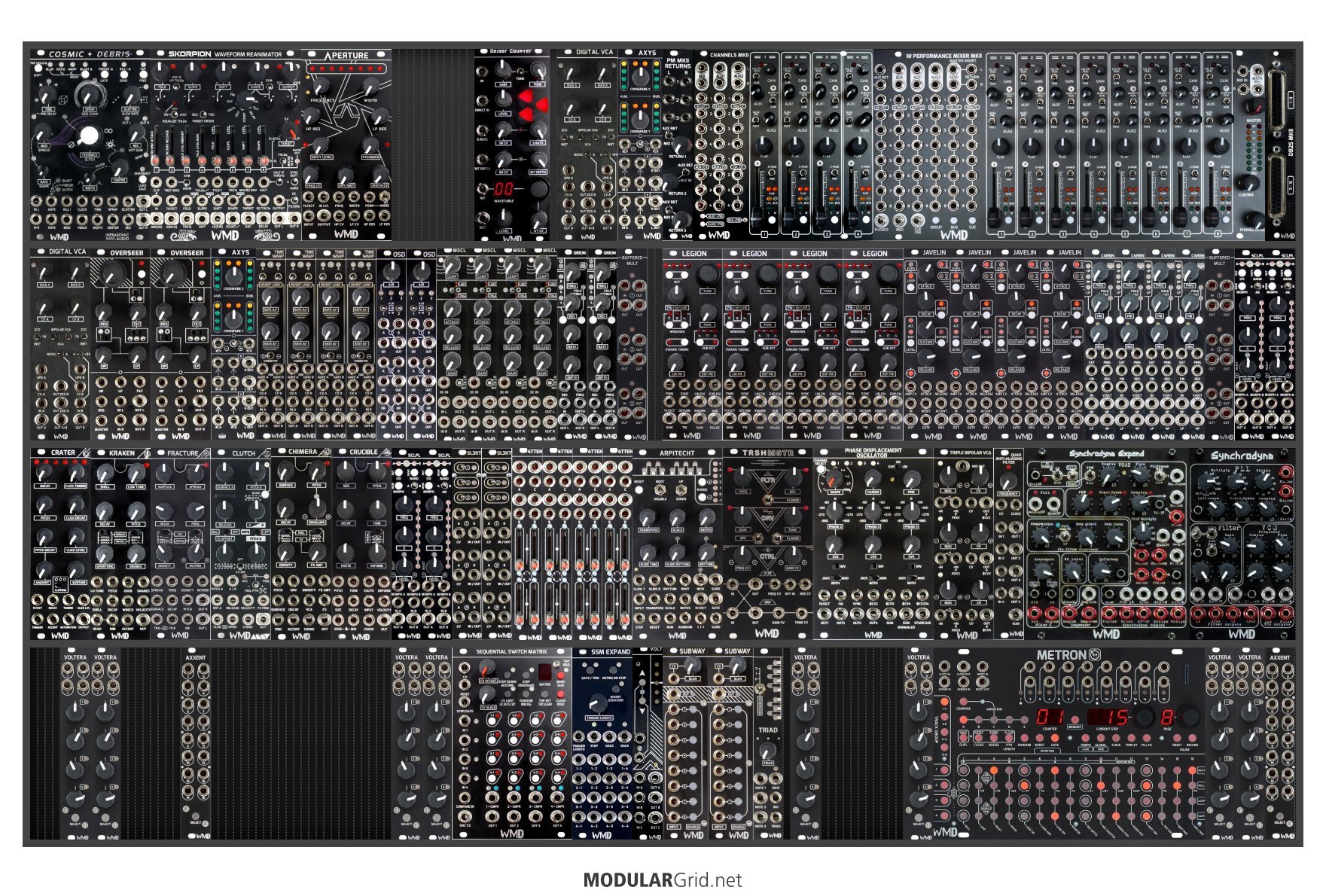Click the red "00" WAVETABLE display on Geiser Counter
Viewport: 1326px width, 896px height.
(x=504, y=190)
